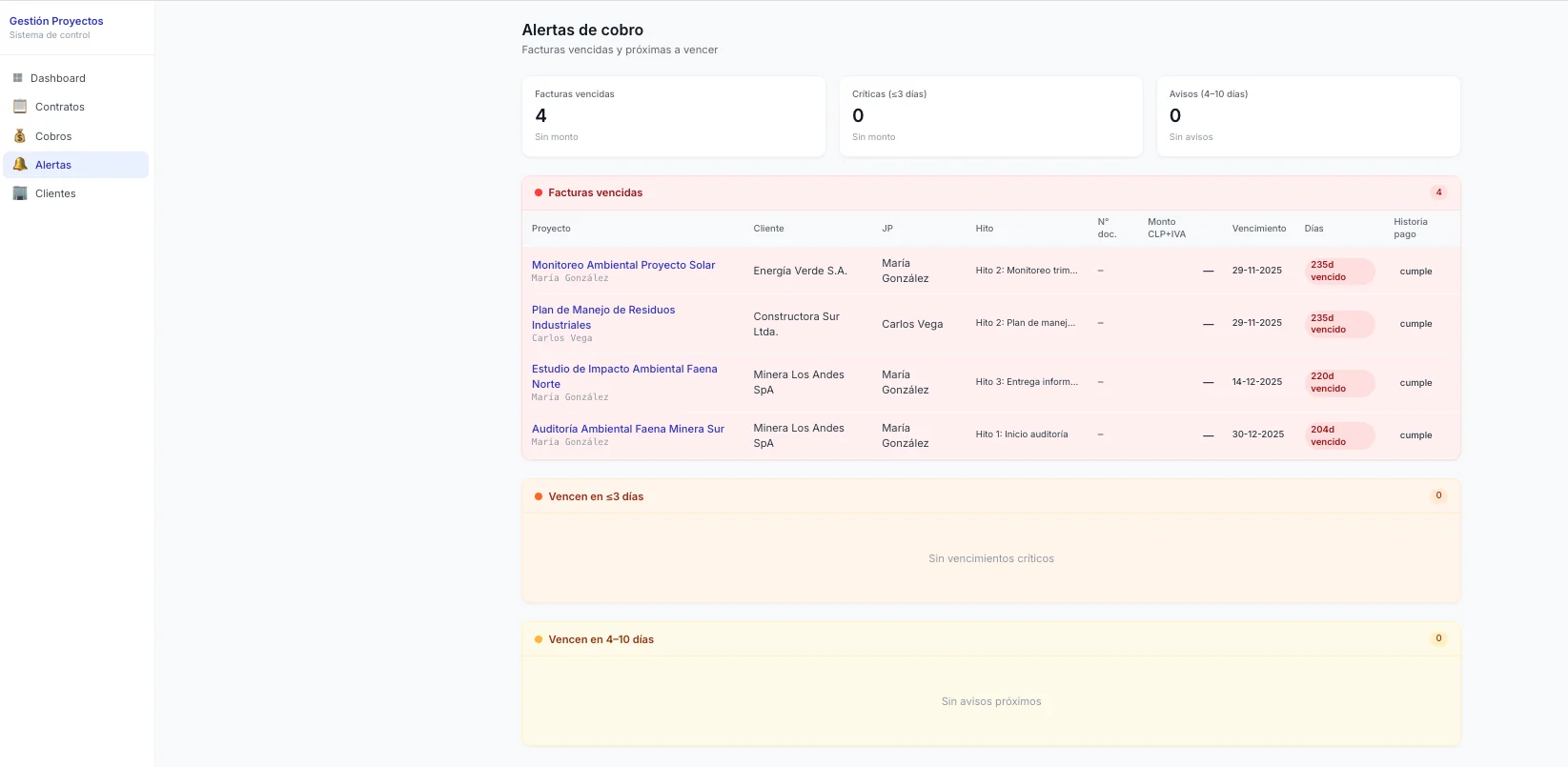Click the 235d vencido badge for Constructora Sur
The height and width of the screenshot is (767, 1568).
pyautogui.click(x=1339, y=324)
